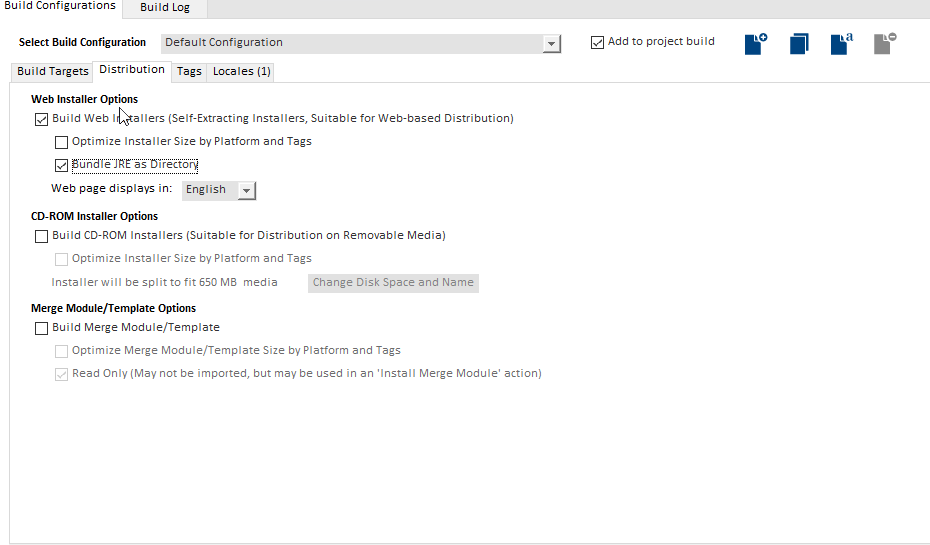Click the duplicate build configuration icon
This screenshot has width=930, height=545.
pyautogui.click(x=799, y=44)
